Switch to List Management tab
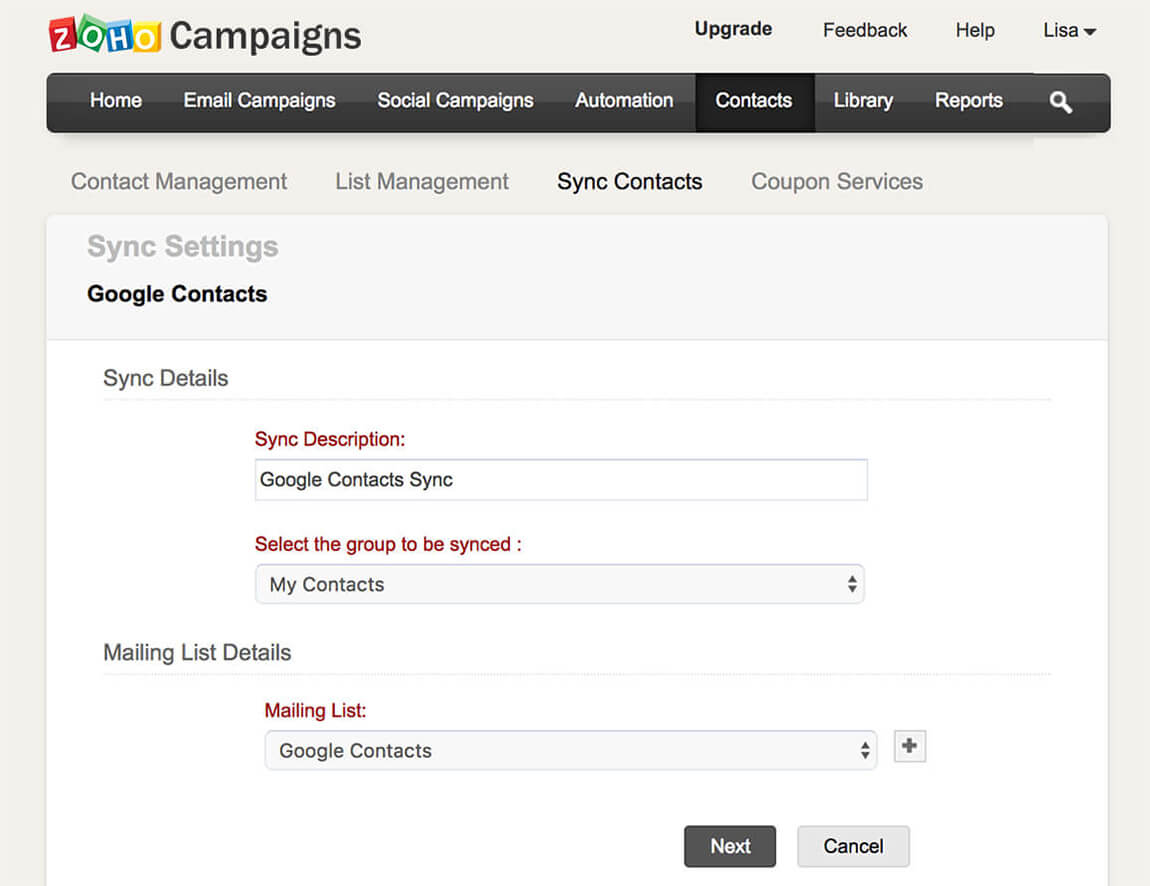The width and height of the screenshot is (1150, 886). click(x=422, y=182)
